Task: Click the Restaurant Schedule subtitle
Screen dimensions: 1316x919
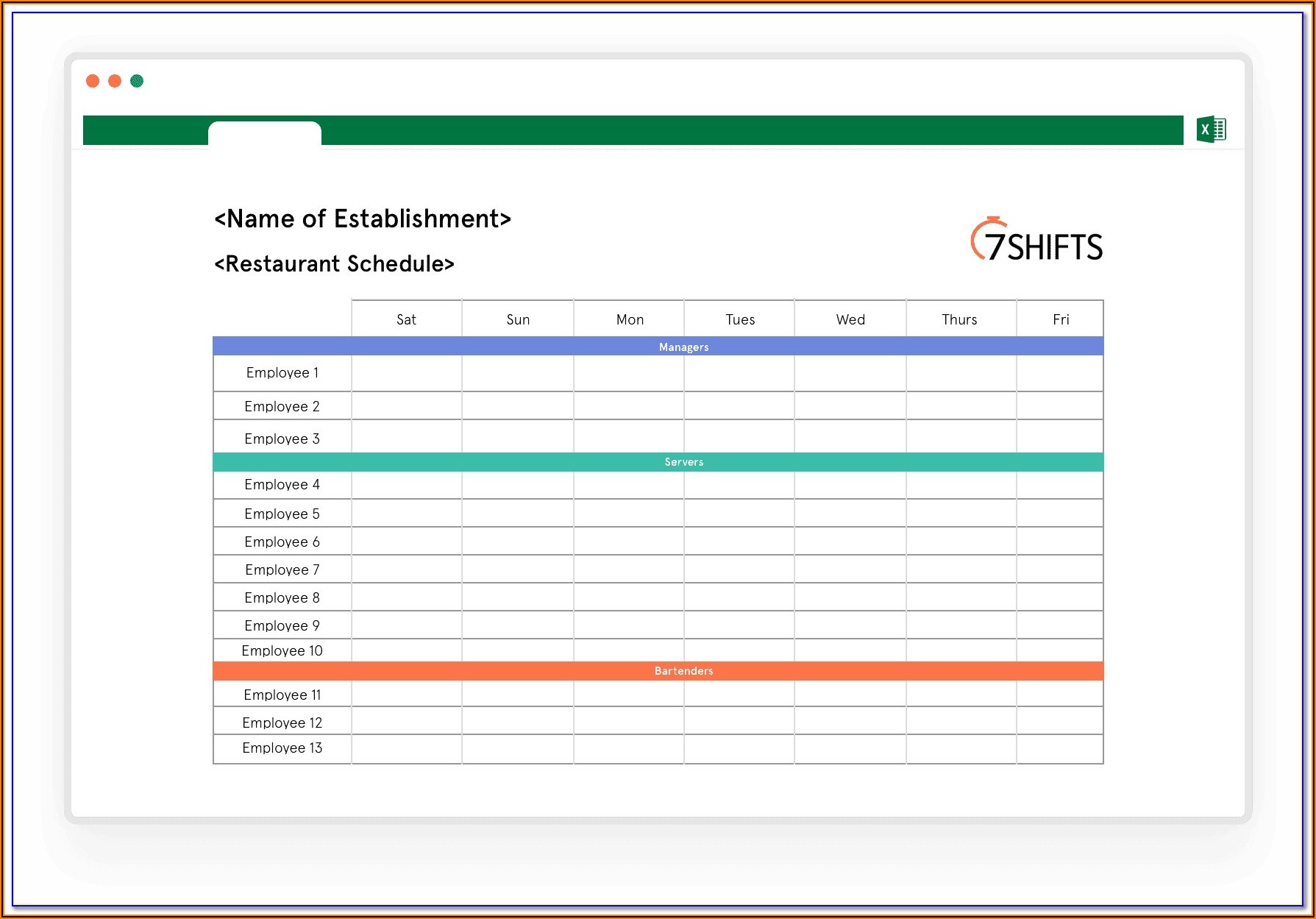Action: click(334, 263)
